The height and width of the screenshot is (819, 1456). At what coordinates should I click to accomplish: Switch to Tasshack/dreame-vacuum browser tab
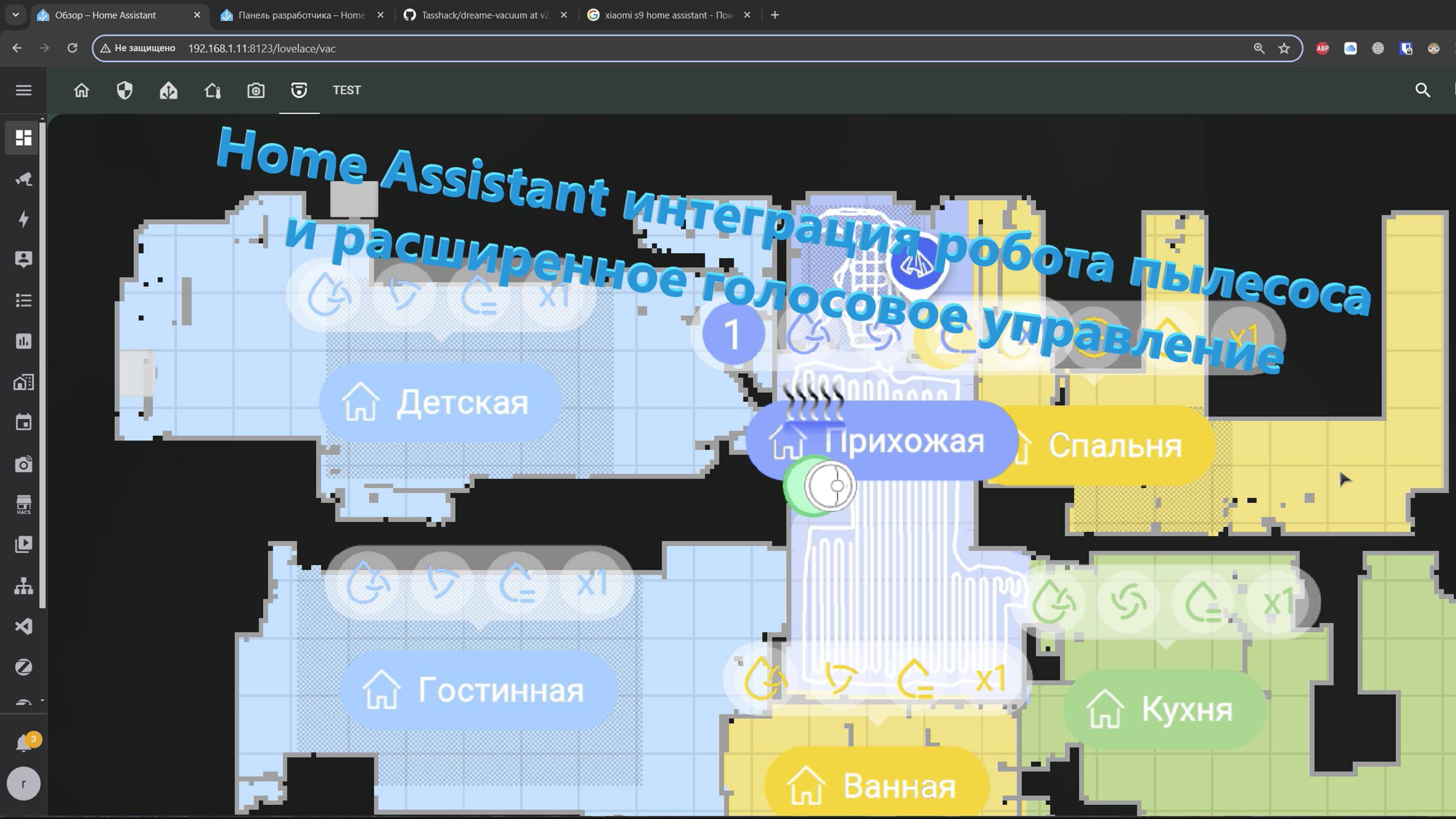click(x=484, y=15)
